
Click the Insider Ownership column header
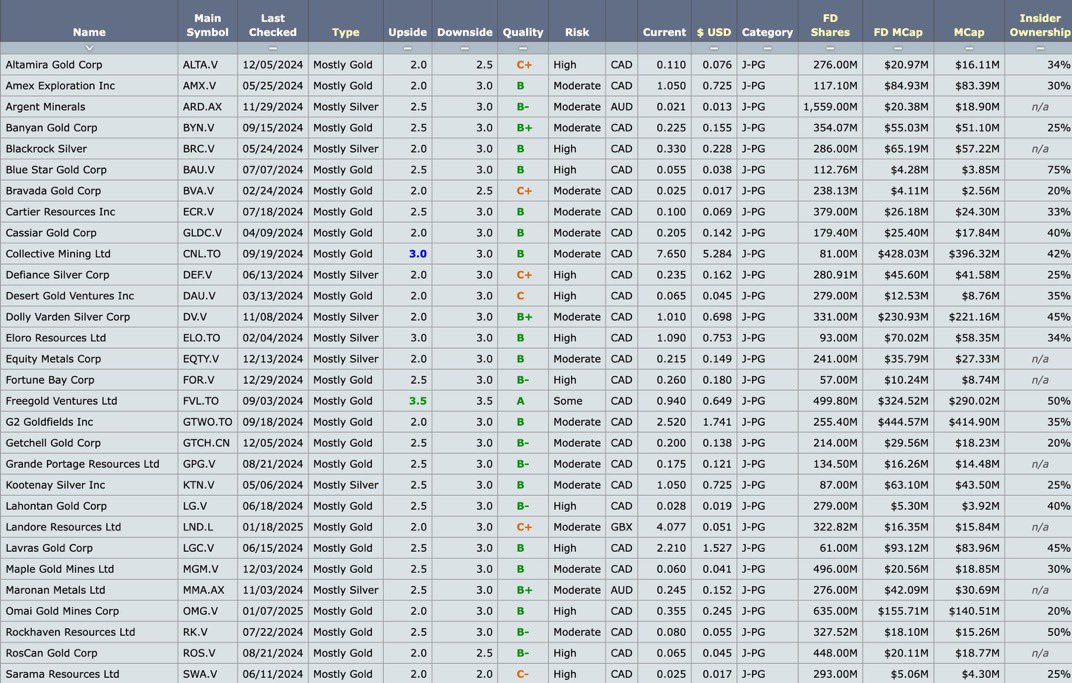(1040, 25)
